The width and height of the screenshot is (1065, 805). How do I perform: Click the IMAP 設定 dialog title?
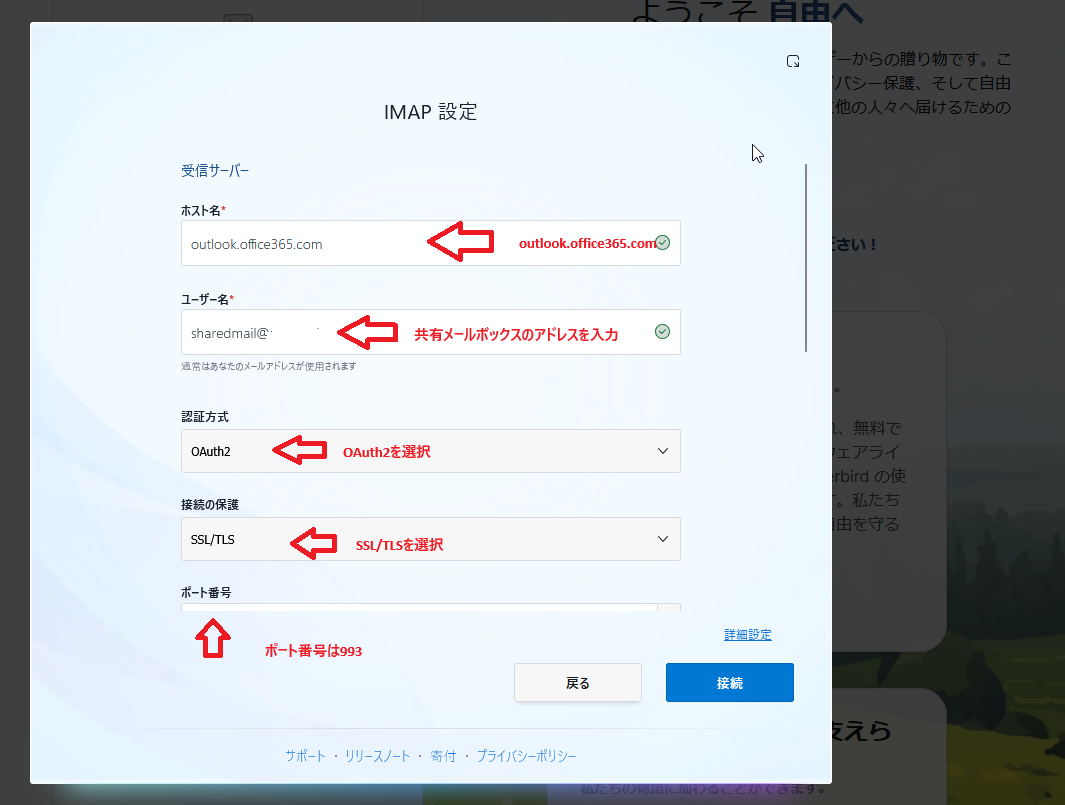pos(431,111)
